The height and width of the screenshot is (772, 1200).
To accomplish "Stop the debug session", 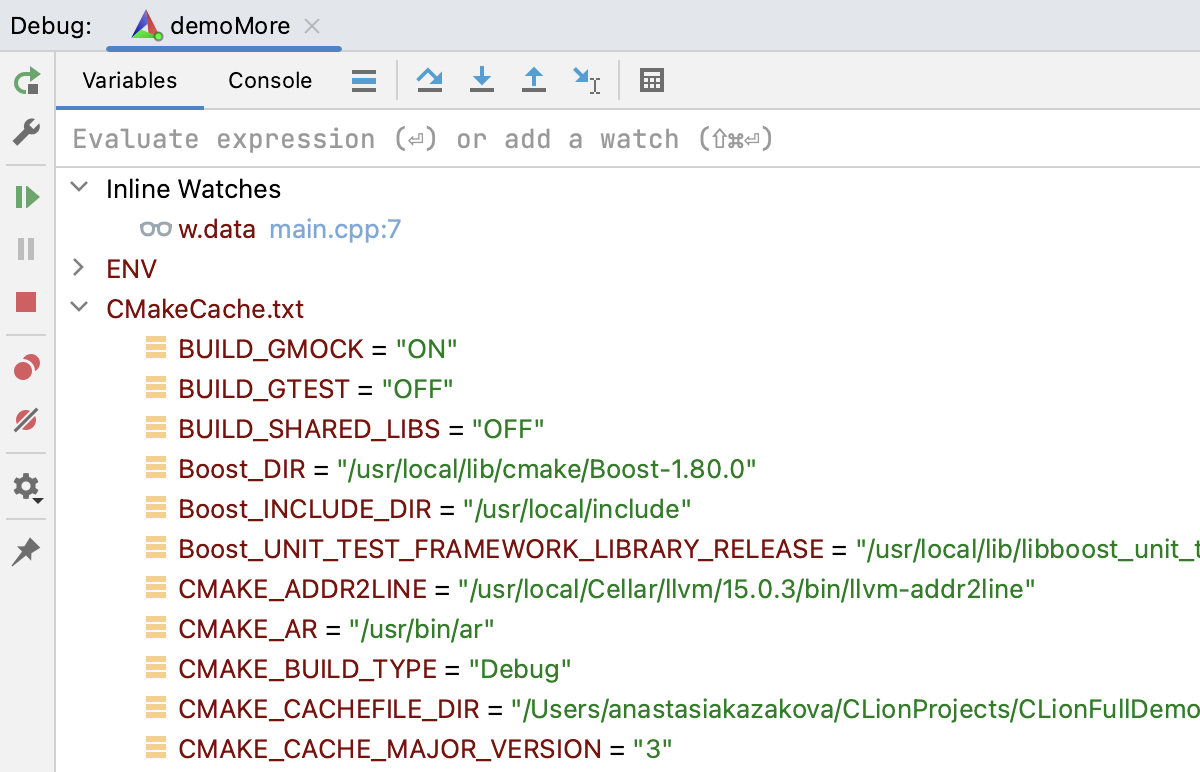I will click(x=27, y=302).
